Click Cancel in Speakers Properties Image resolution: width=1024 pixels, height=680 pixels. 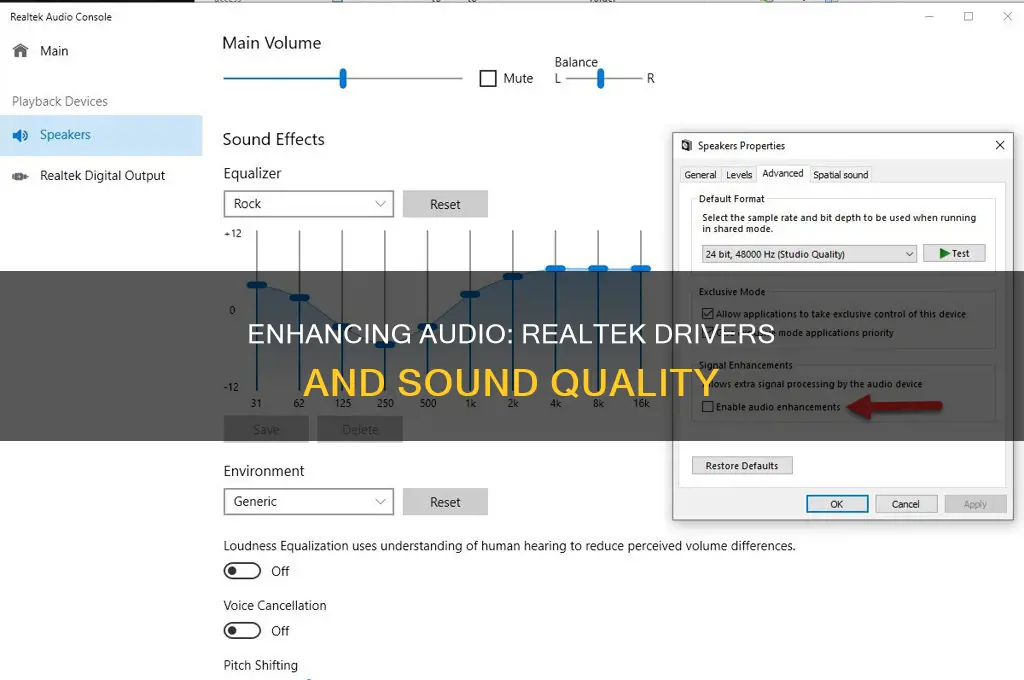point(906,504)
